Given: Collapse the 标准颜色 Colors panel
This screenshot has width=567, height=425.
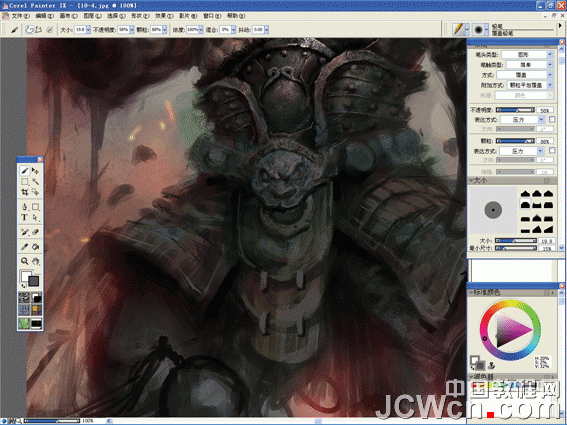Looking at the screenshot, I should [472, 292].
